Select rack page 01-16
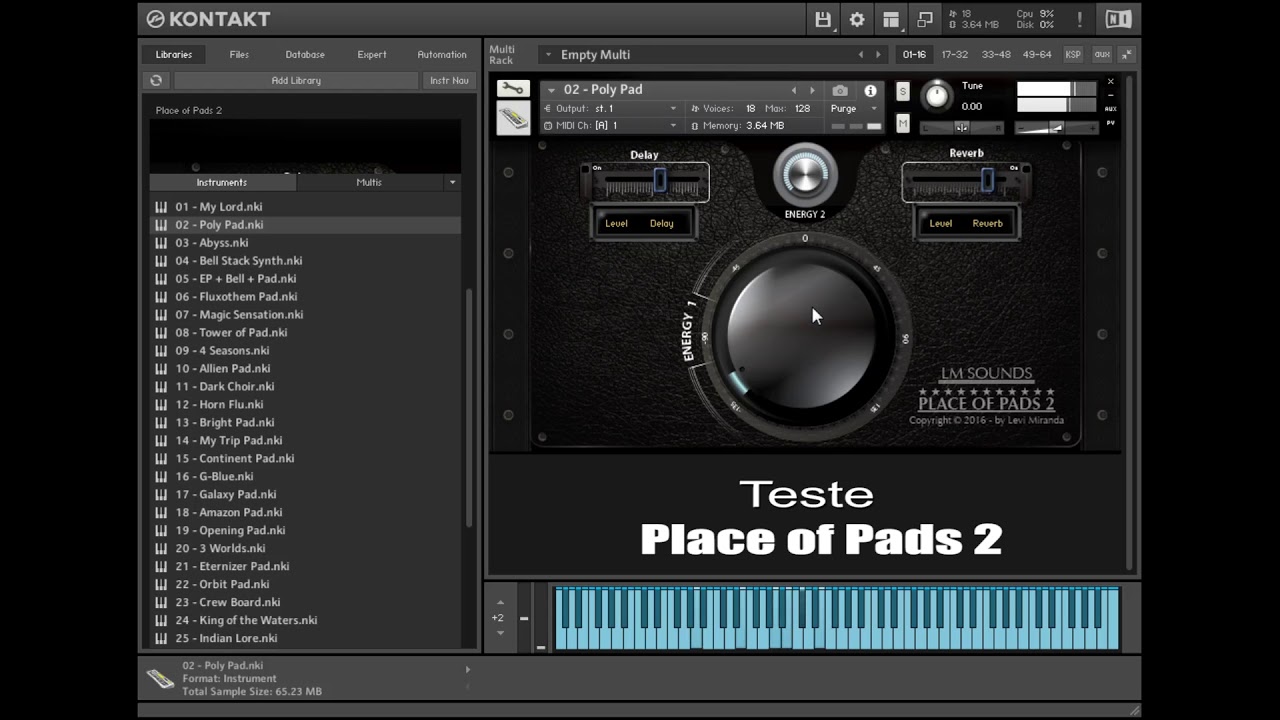1280x720 pixels. pyautogui.click(x=914, y=55)
